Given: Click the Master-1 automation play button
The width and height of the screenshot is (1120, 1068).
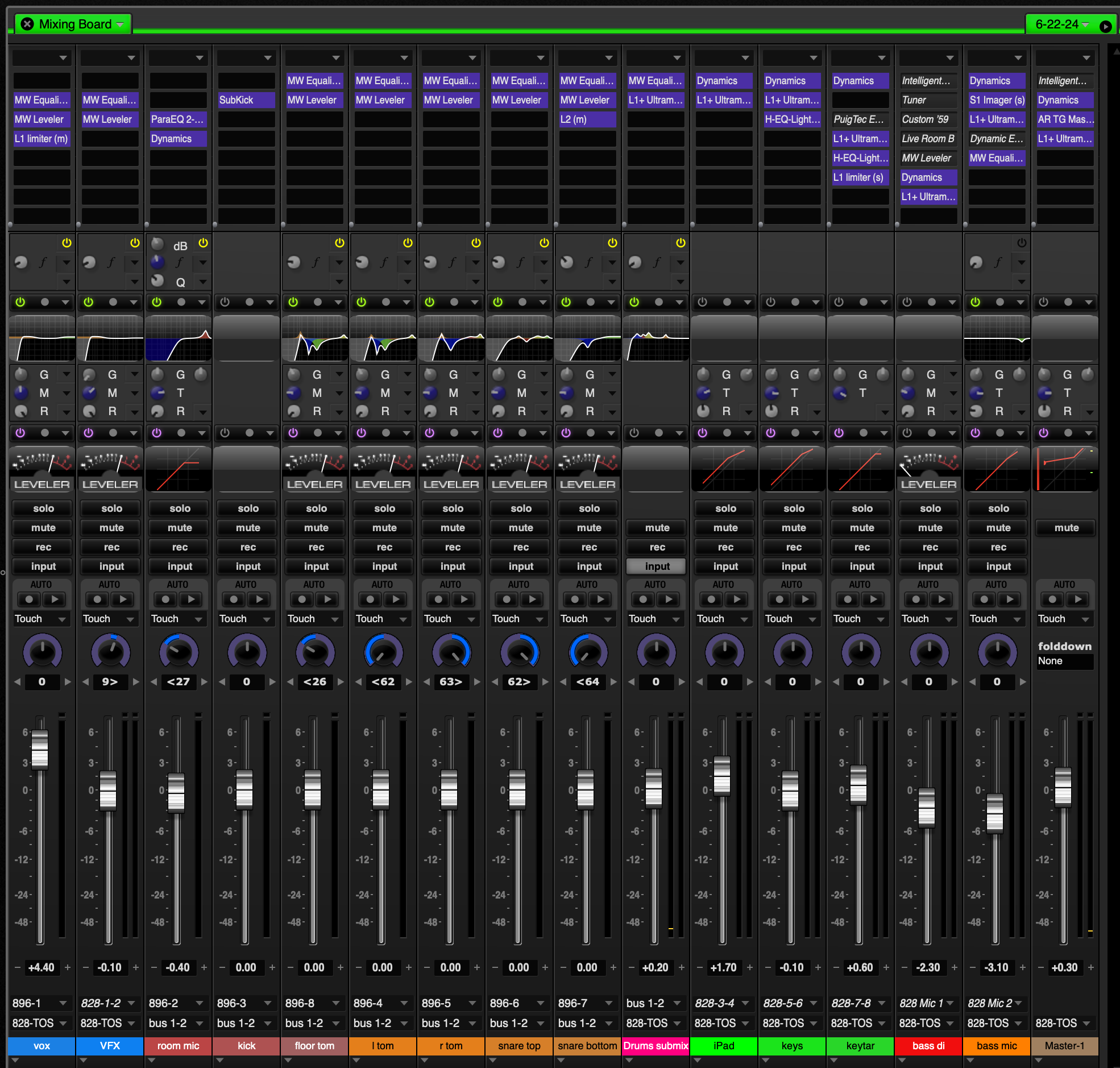Looking at the screenshot, I should click(x=1078, y=599).
